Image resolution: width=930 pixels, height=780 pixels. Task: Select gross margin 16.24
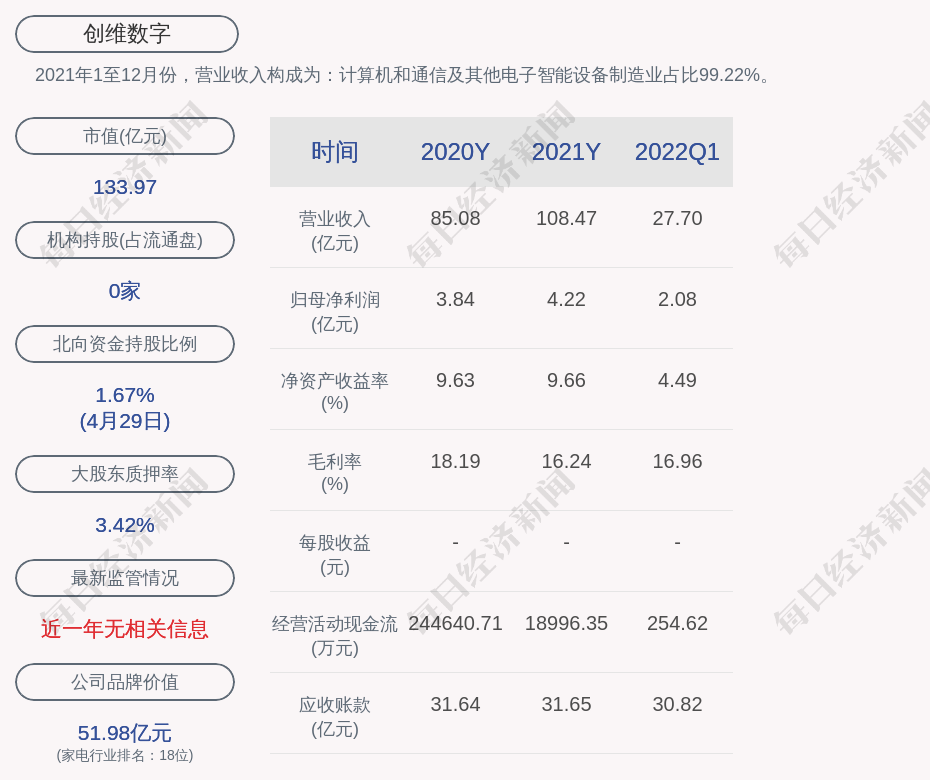click(566, 461)
